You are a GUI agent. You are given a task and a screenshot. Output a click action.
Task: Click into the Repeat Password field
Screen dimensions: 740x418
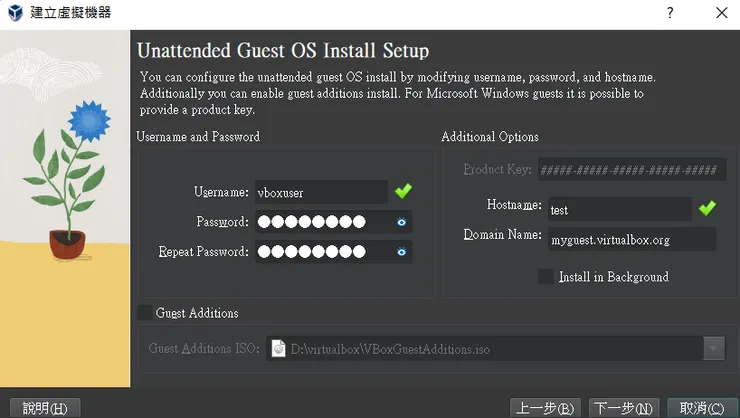[322, 252]
